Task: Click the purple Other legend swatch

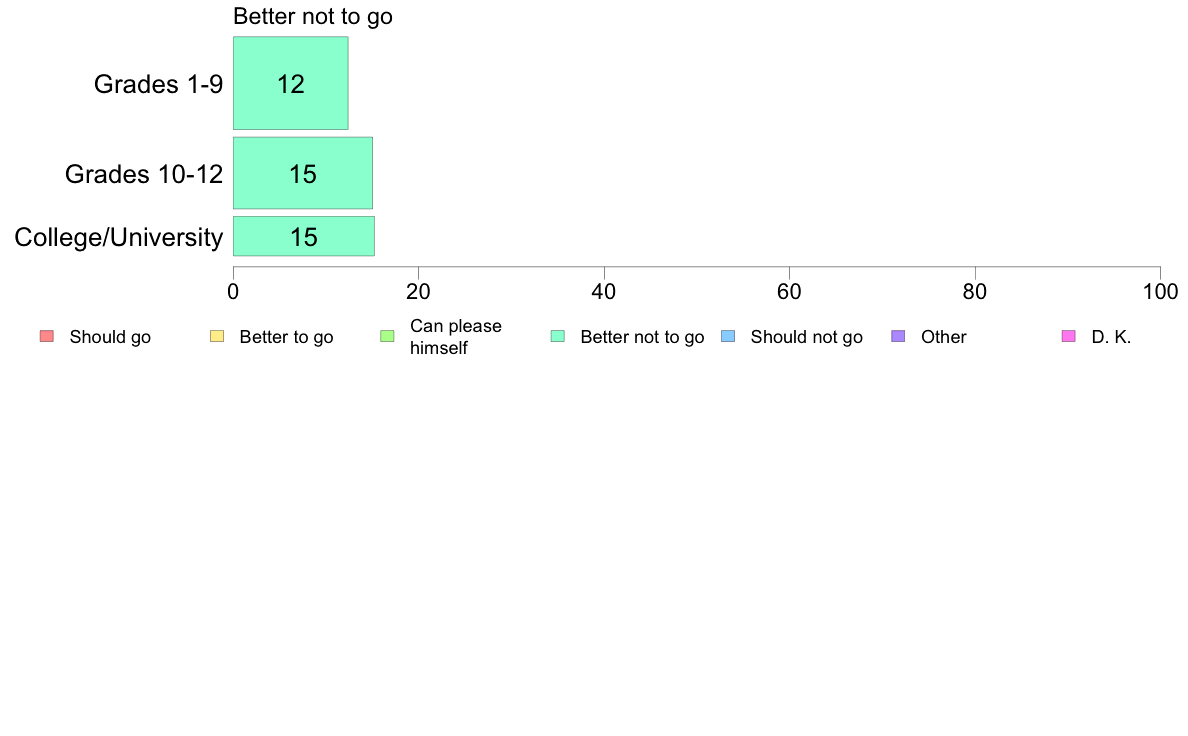Action: (898, 337)
